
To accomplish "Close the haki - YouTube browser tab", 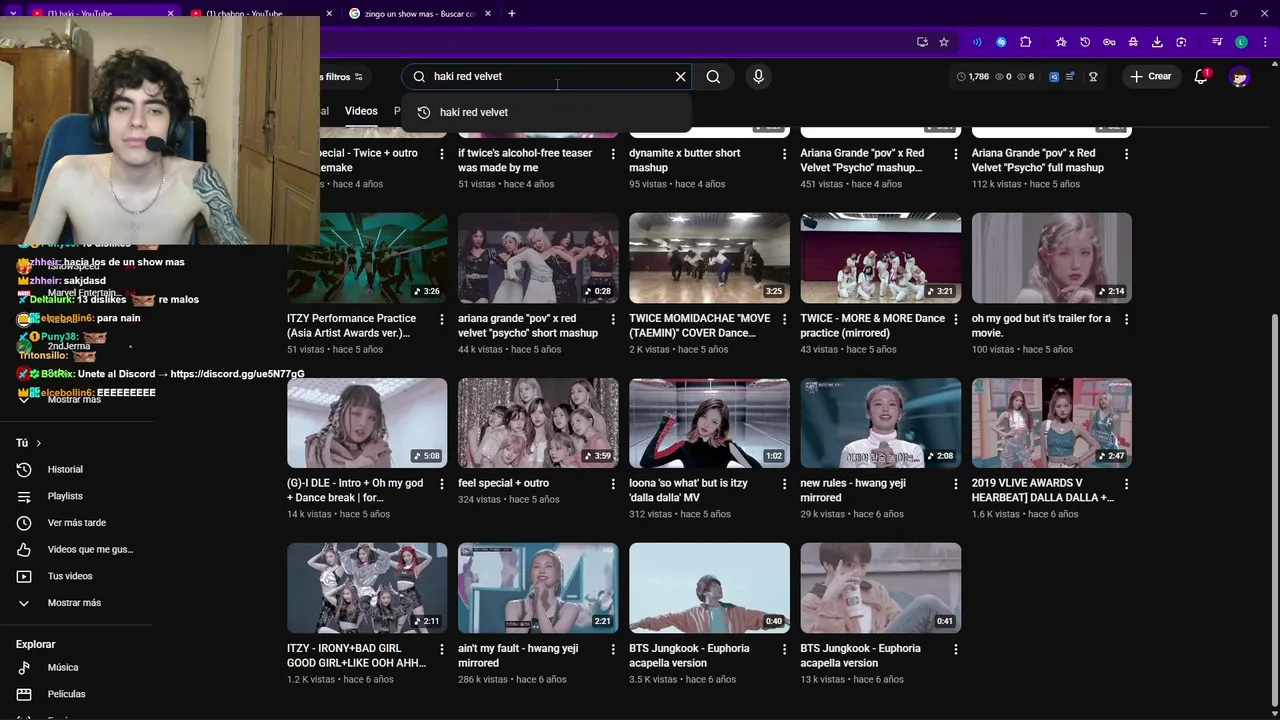I will (170, 14).
